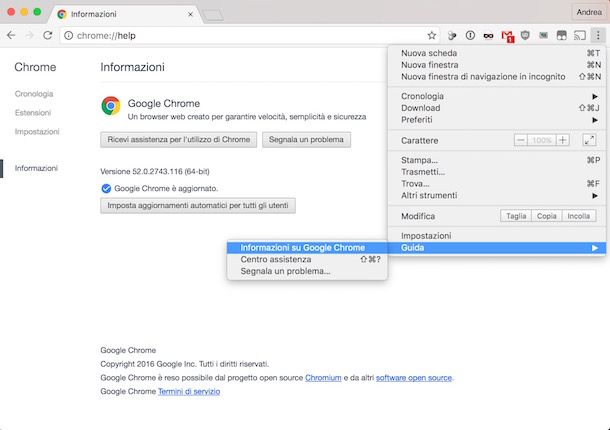This screenshot has width=610, height=430.
Task: Open Impostazioni from the Chrome menu
Action: click(x=497, y=236)
